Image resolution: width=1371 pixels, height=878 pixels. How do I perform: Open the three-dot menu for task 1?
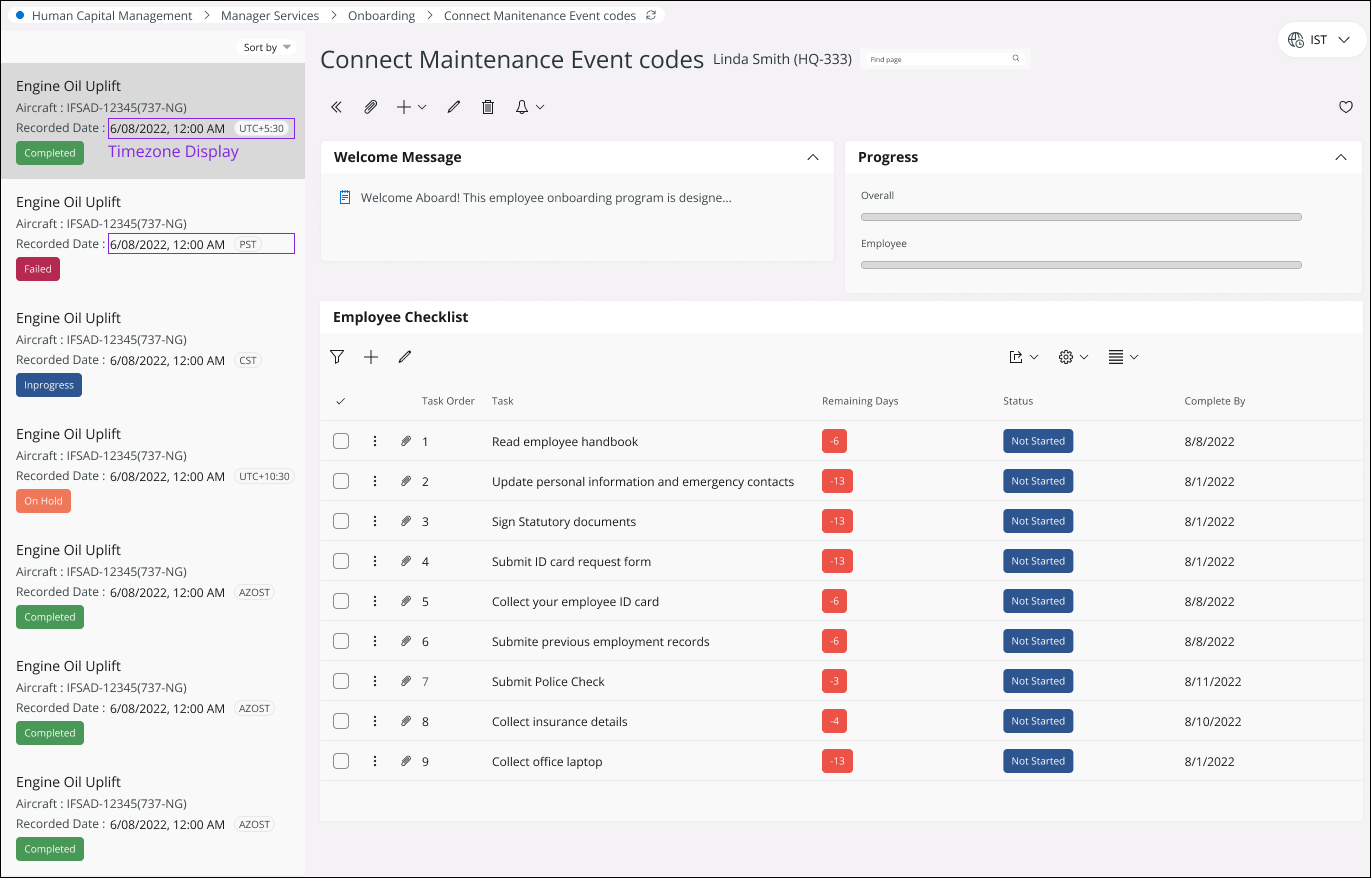pyautogui.click(x=375, y=441)
